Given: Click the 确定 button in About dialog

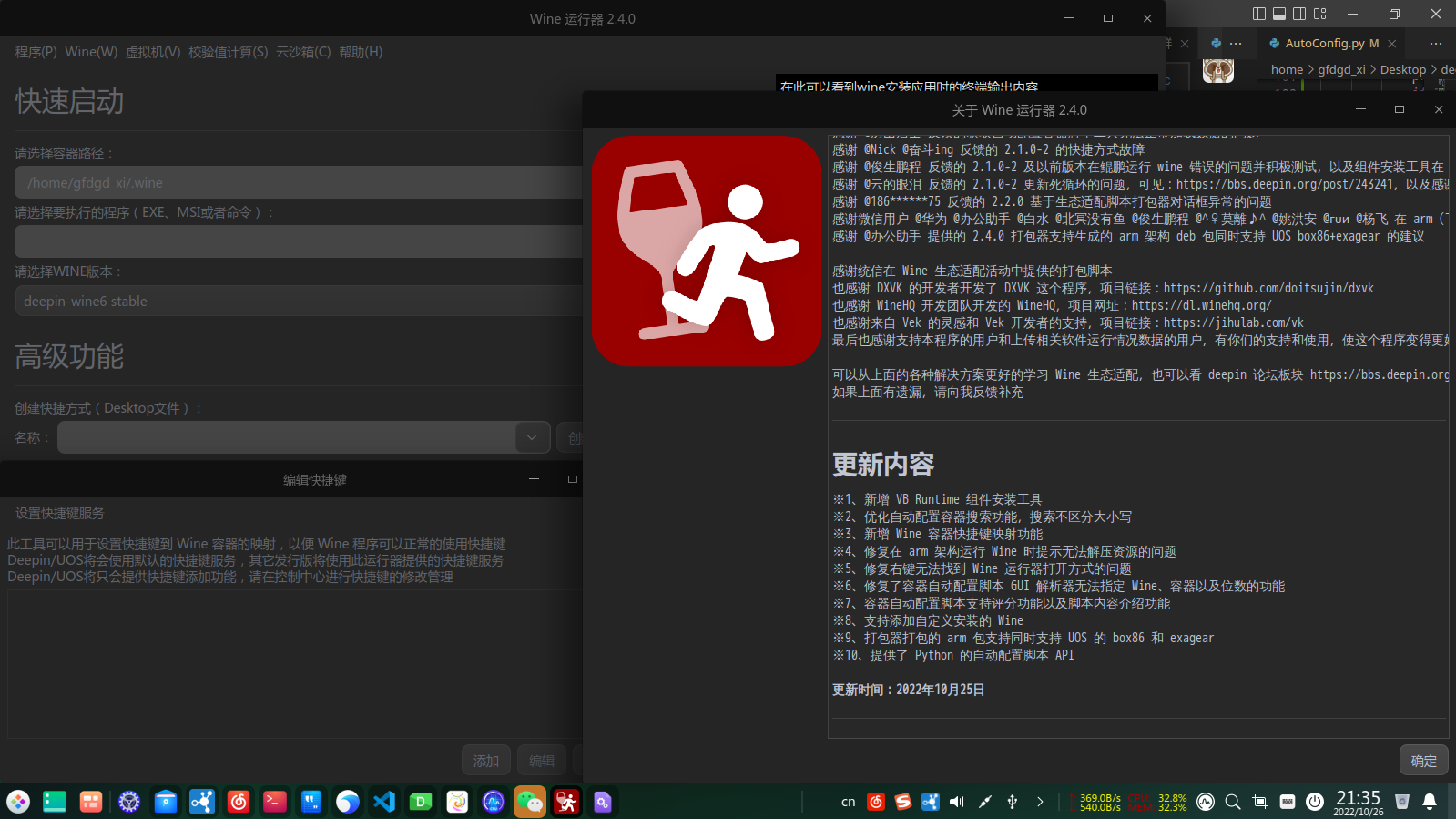Looking at the screenshot, I should (1423, 761).
